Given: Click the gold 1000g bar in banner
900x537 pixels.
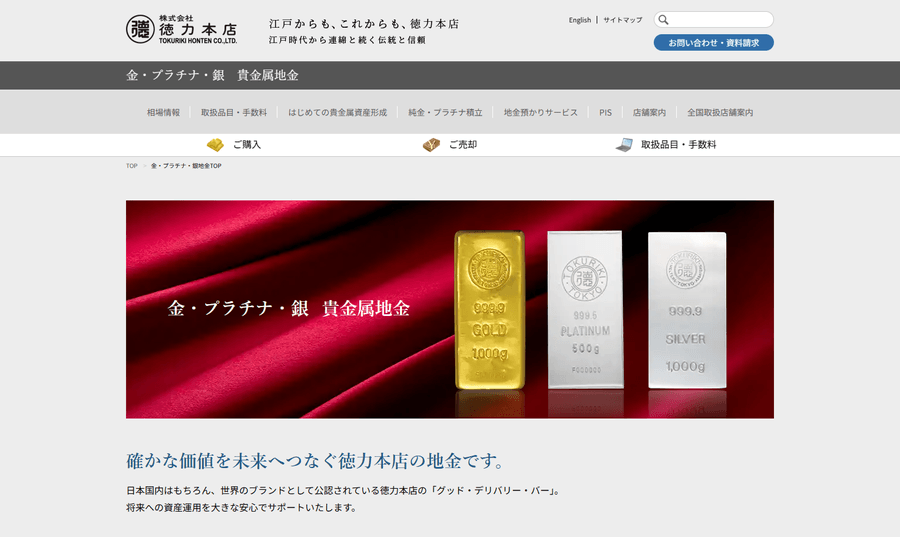Looking at the screenshot, I should click(x=490, y=310).
